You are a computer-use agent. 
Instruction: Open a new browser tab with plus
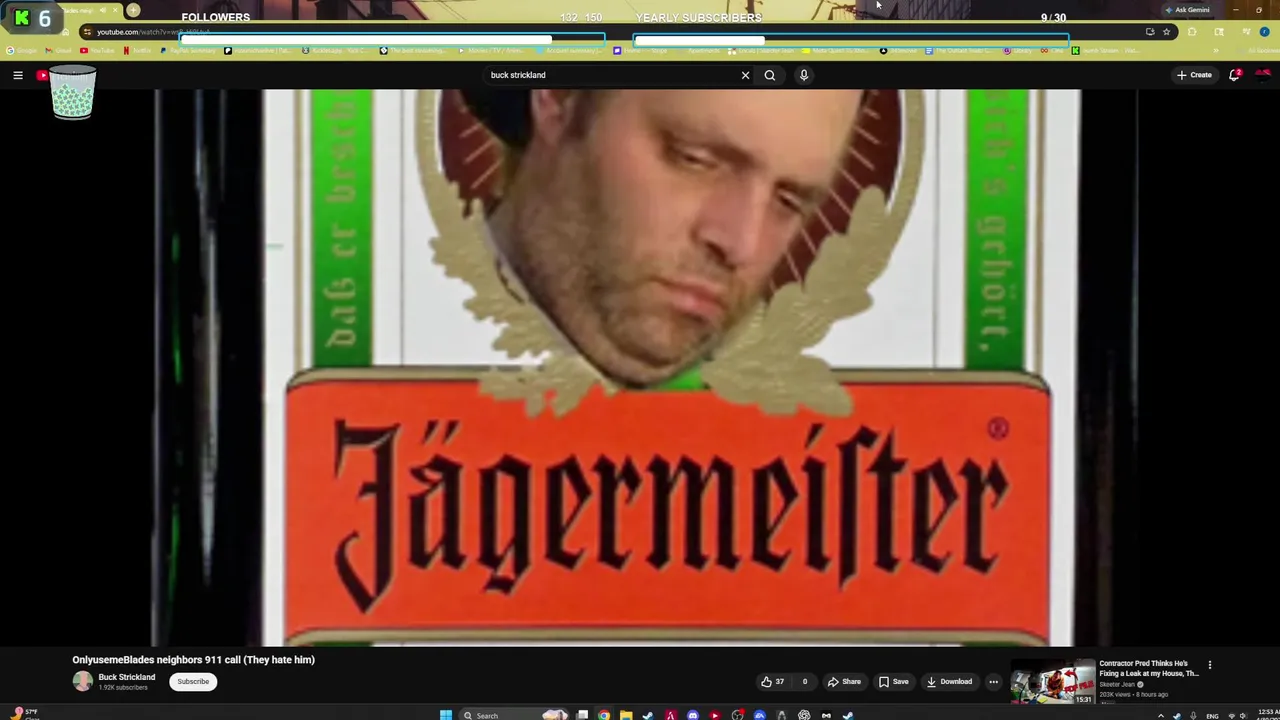click(x=133, y=10)
